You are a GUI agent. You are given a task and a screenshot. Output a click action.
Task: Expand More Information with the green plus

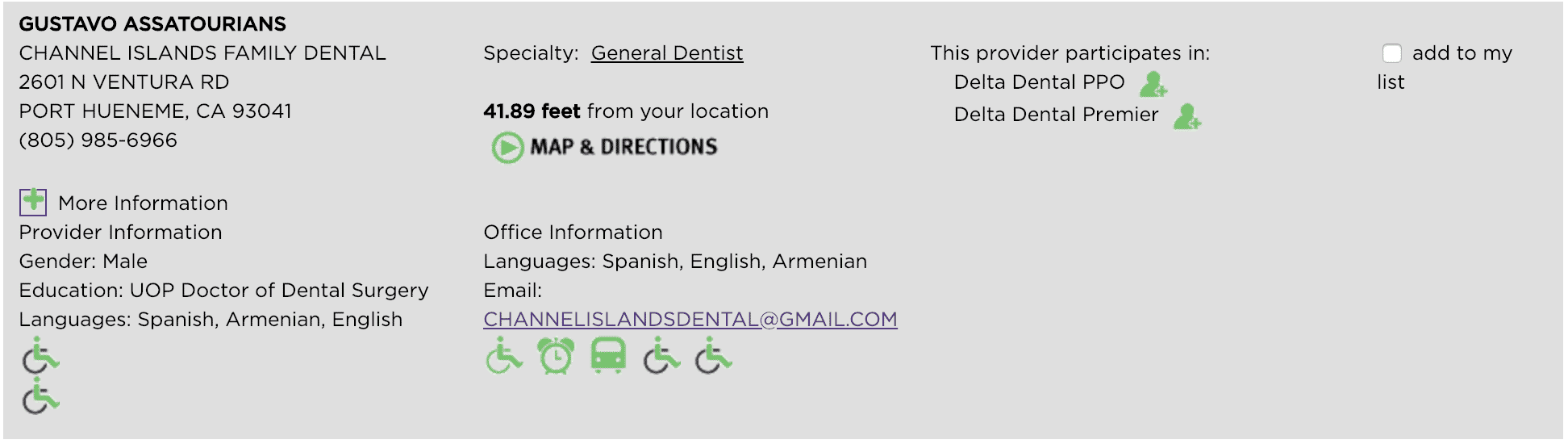[x=33, y=202]
